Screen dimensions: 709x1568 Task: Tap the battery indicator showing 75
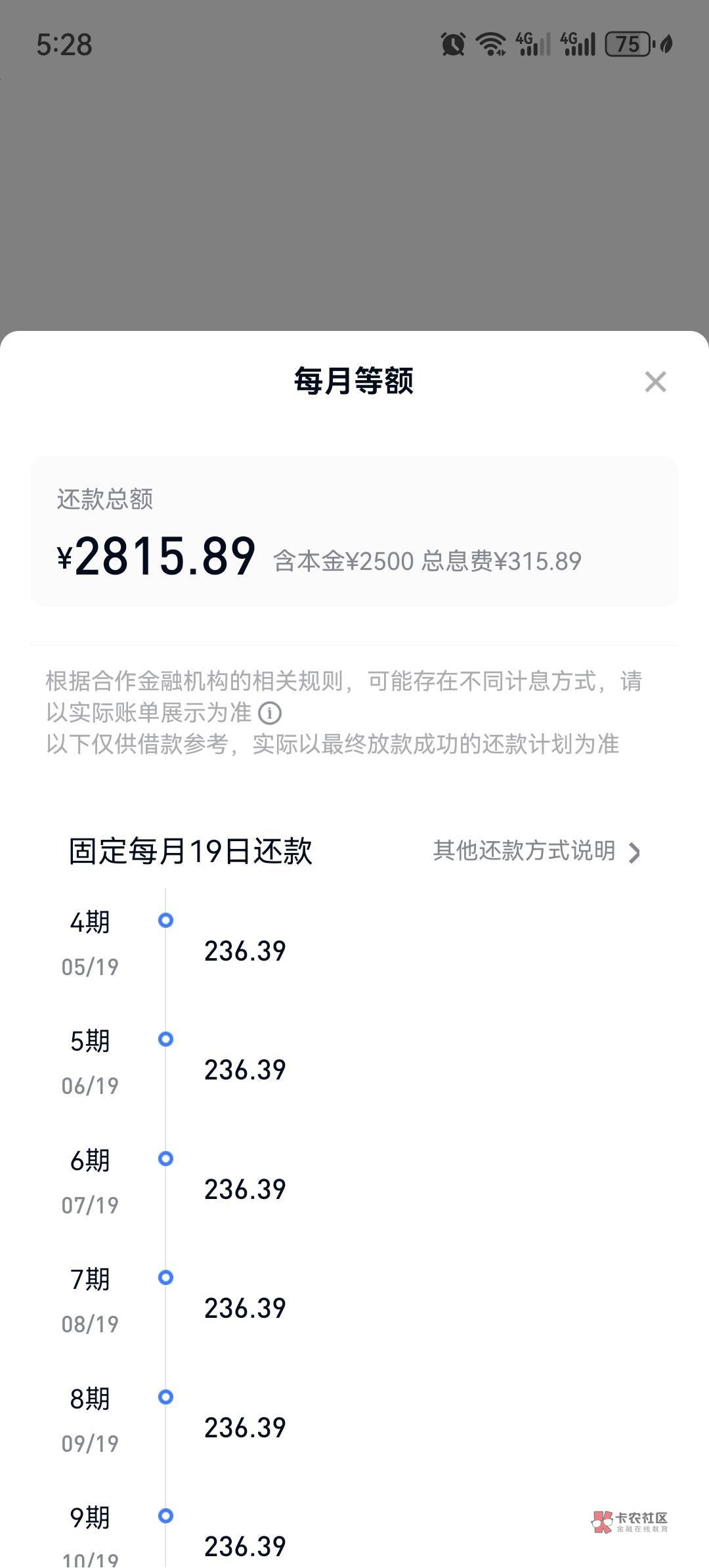(x=628, y=45)
